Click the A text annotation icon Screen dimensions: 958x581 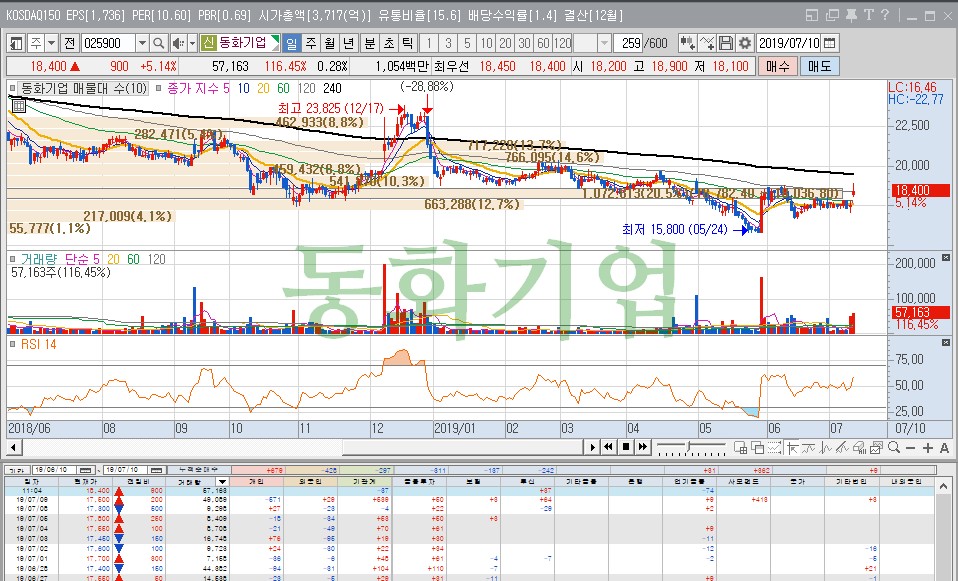[x=944, y=448]
